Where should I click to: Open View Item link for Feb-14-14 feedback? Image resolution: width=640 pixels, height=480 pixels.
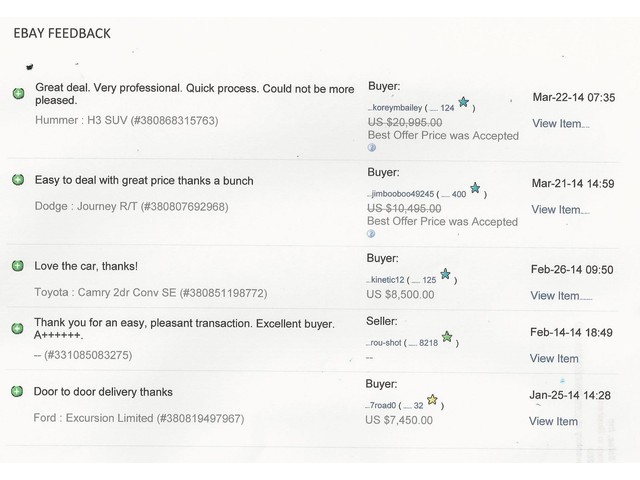[554, 359]
